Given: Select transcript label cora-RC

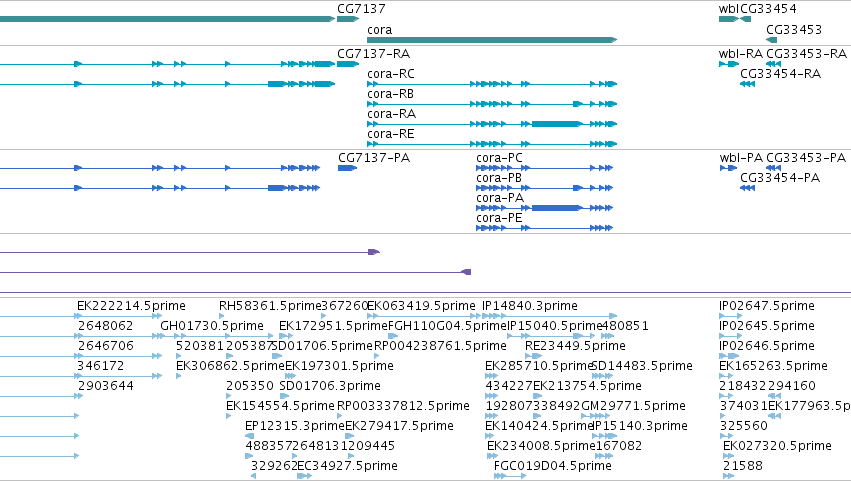Looking at the screenshot, I should coord(391,74).
